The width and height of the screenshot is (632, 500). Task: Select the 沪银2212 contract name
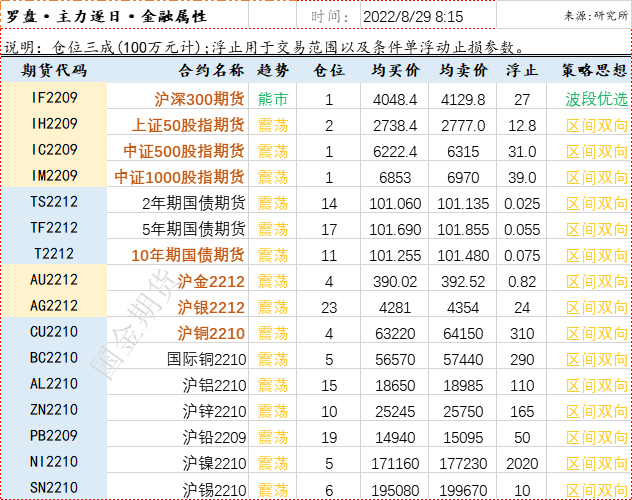point(211,307)
